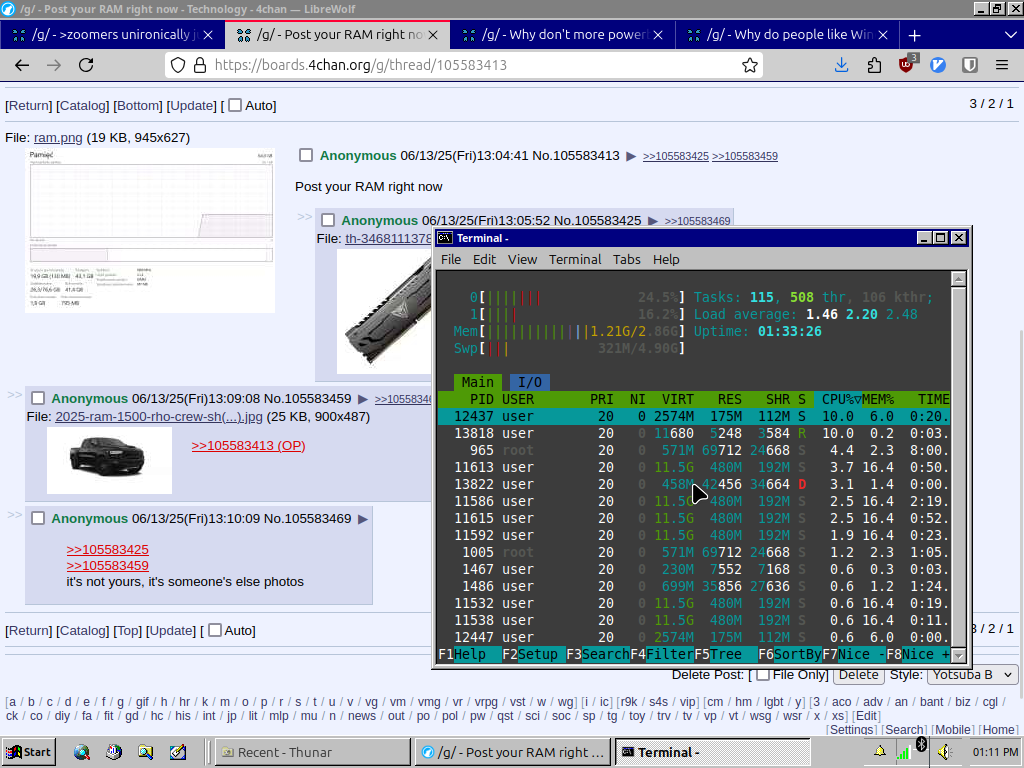
Task: Open the uBlock Origin extension icon
Action: coord(906,64)
